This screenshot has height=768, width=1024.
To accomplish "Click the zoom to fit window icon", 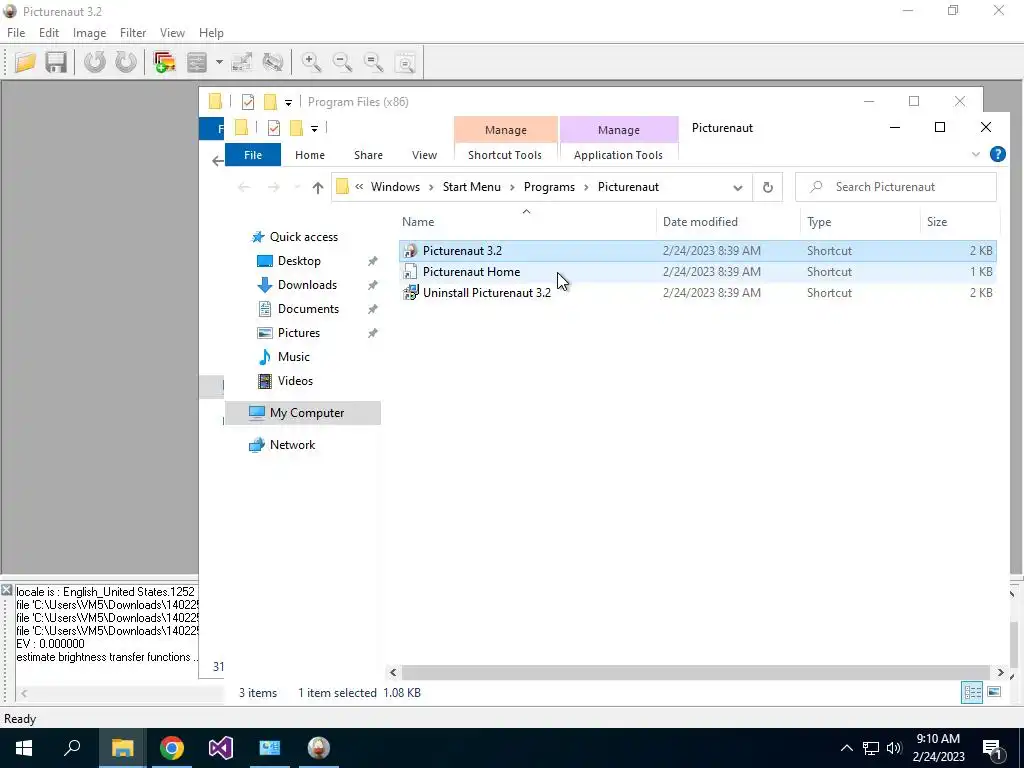I will tap(405, 63).
